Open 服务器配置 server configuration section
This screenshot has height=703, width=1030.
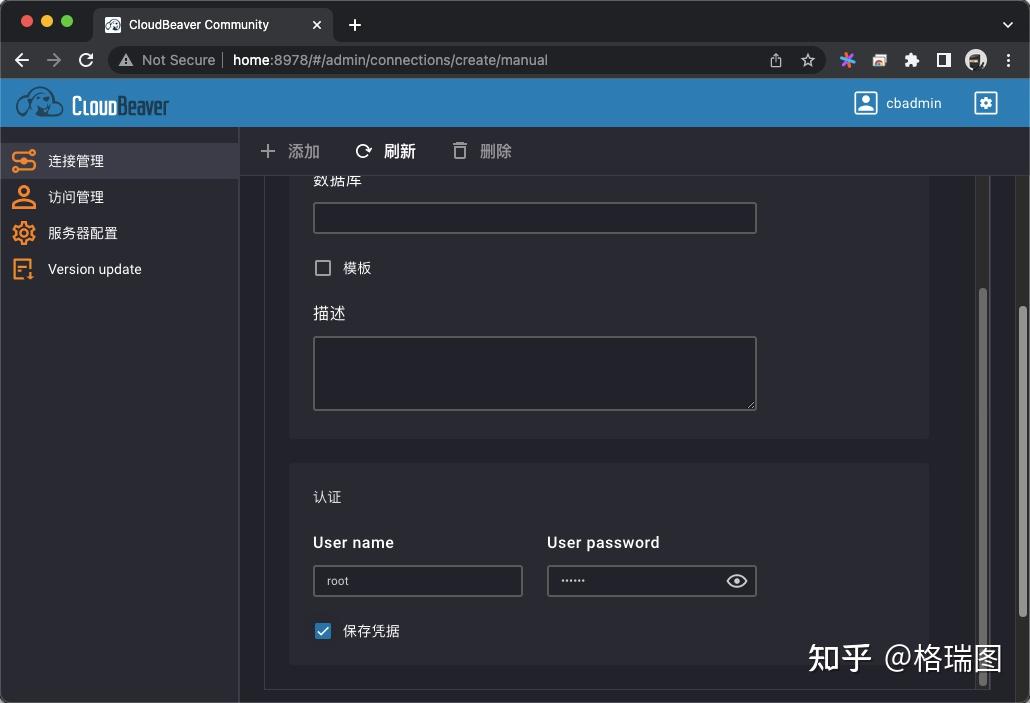pos(119,233)
